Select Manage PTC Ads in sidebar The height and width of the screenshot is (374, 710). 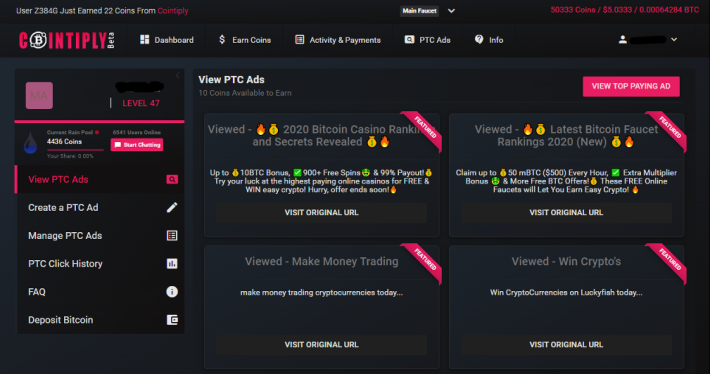click(101, 235)
